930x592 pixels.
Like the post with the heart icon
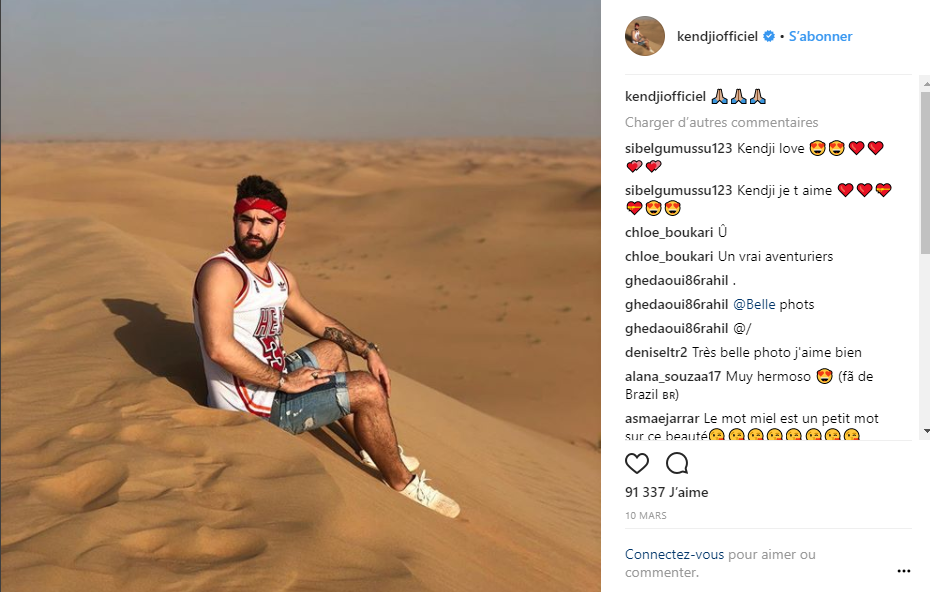point(637,463)
